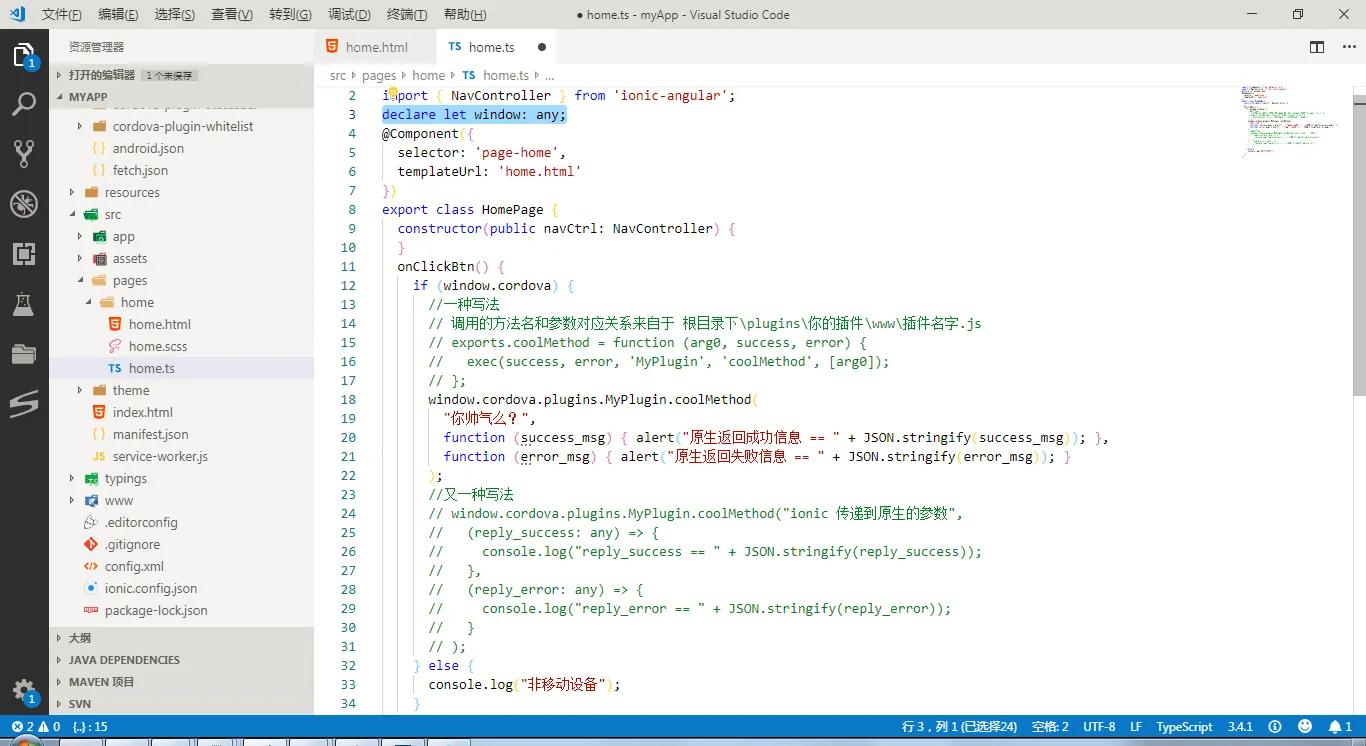Open the 文件(F) menu

[x=62, y=15]
